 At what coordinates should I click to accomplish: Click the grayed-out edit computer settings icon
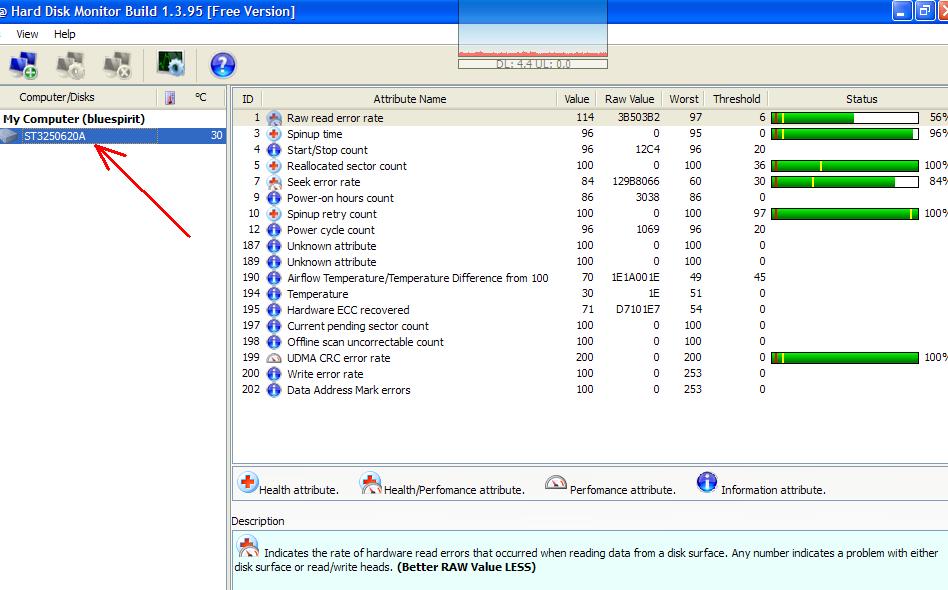(x=71, y=66)
